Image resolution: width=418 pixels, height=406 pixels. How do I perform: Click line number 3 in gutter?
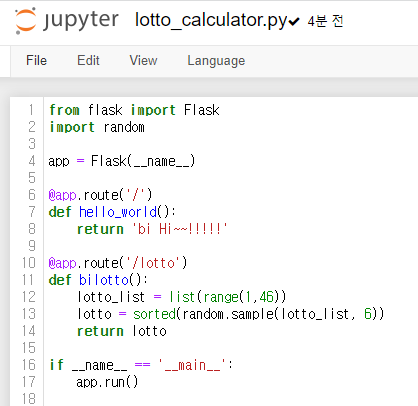(32, 144)
